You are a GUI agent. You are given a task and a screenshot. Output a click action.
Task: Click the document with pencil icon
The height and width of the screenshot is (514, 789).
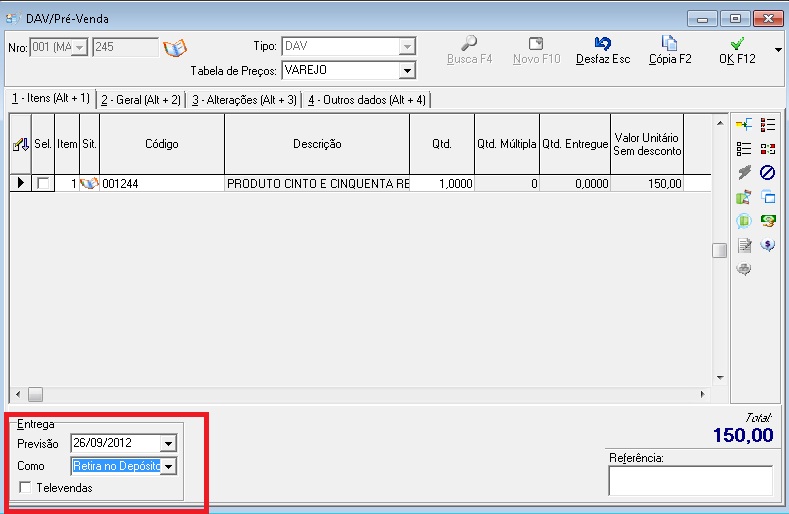(744, 245)
